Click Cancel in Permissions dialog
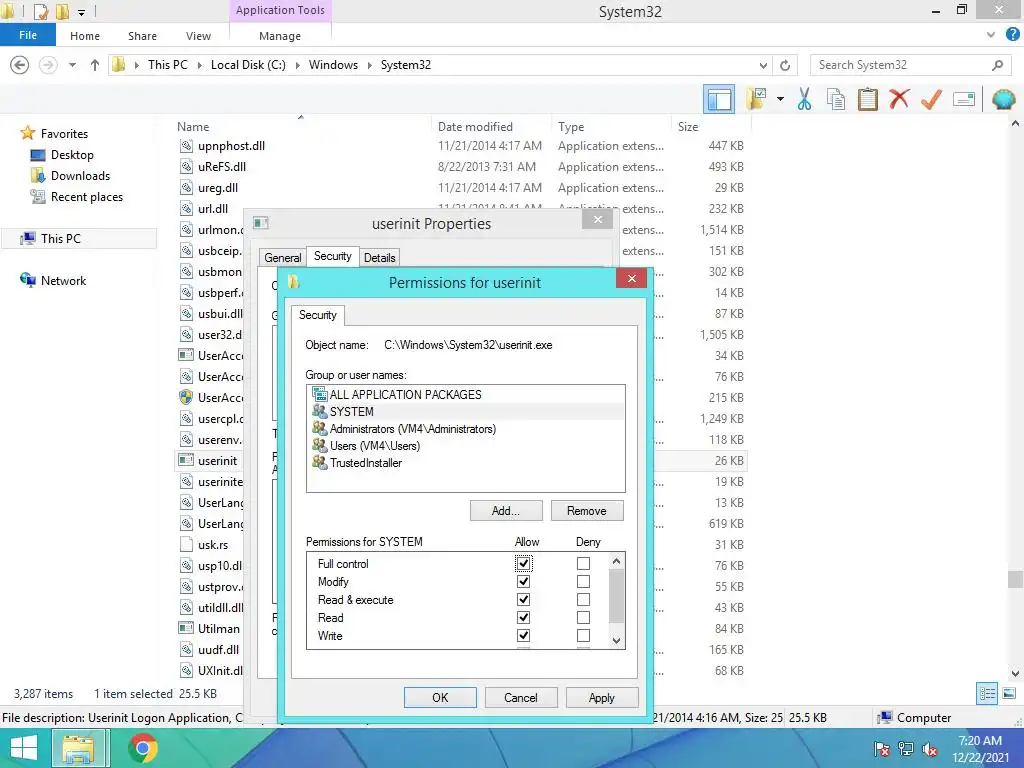 pyautogui.click(x=520, y=697)
